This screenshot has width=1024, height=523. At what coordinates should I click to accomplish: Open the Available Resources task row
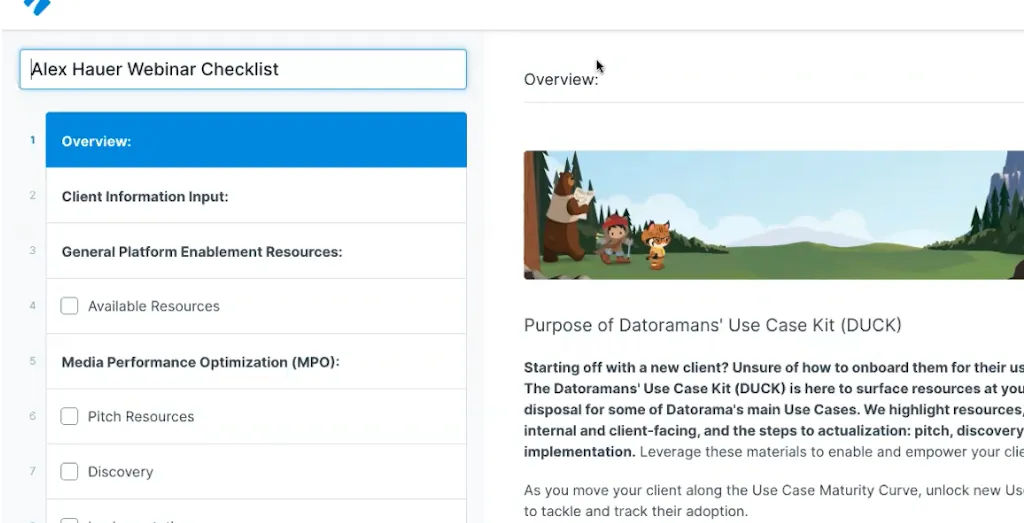pyautogui.click(x=256, y=306)
